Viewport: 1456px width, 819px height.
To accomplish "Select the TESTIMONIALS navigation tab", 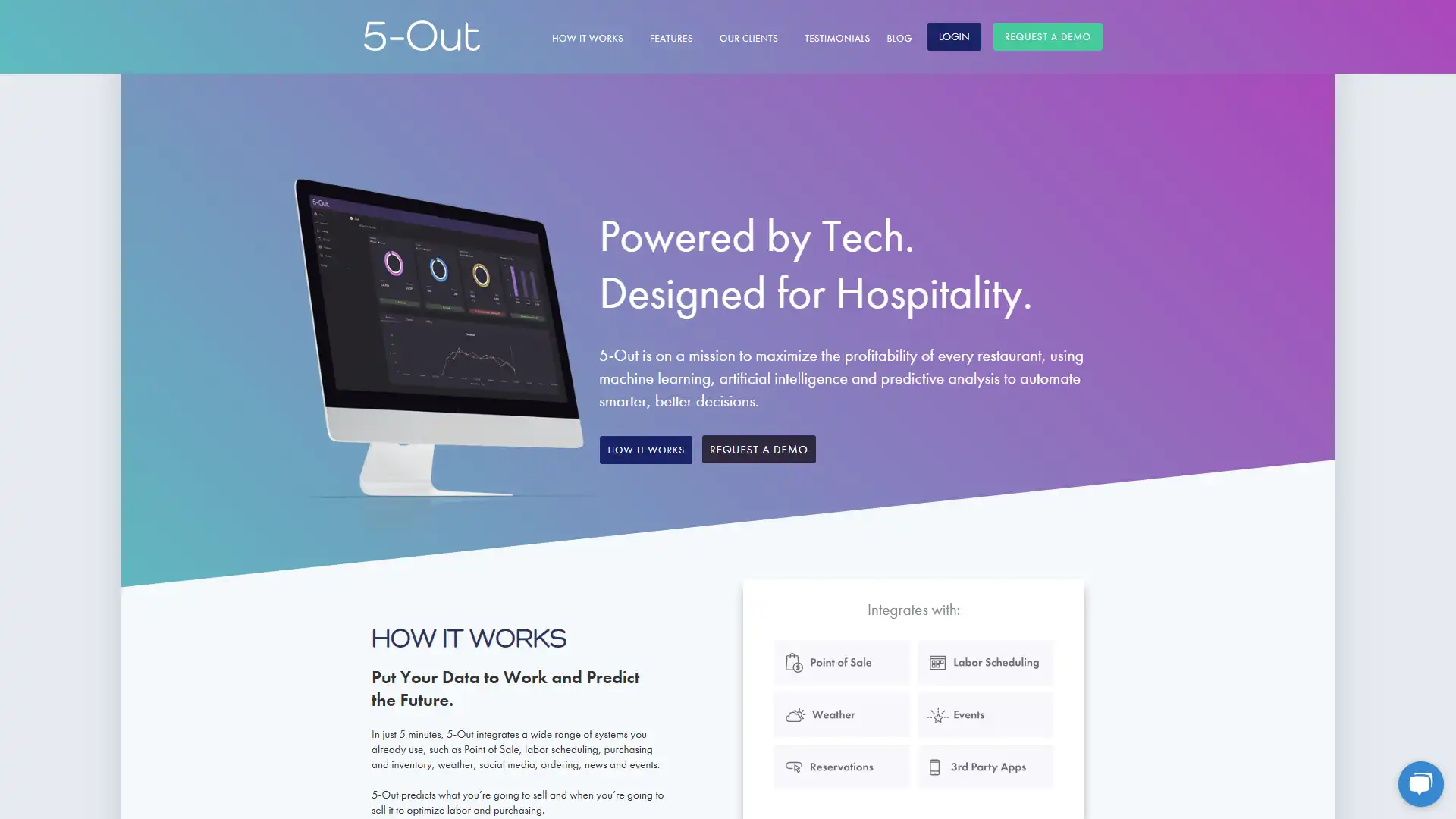I will 836,37.
